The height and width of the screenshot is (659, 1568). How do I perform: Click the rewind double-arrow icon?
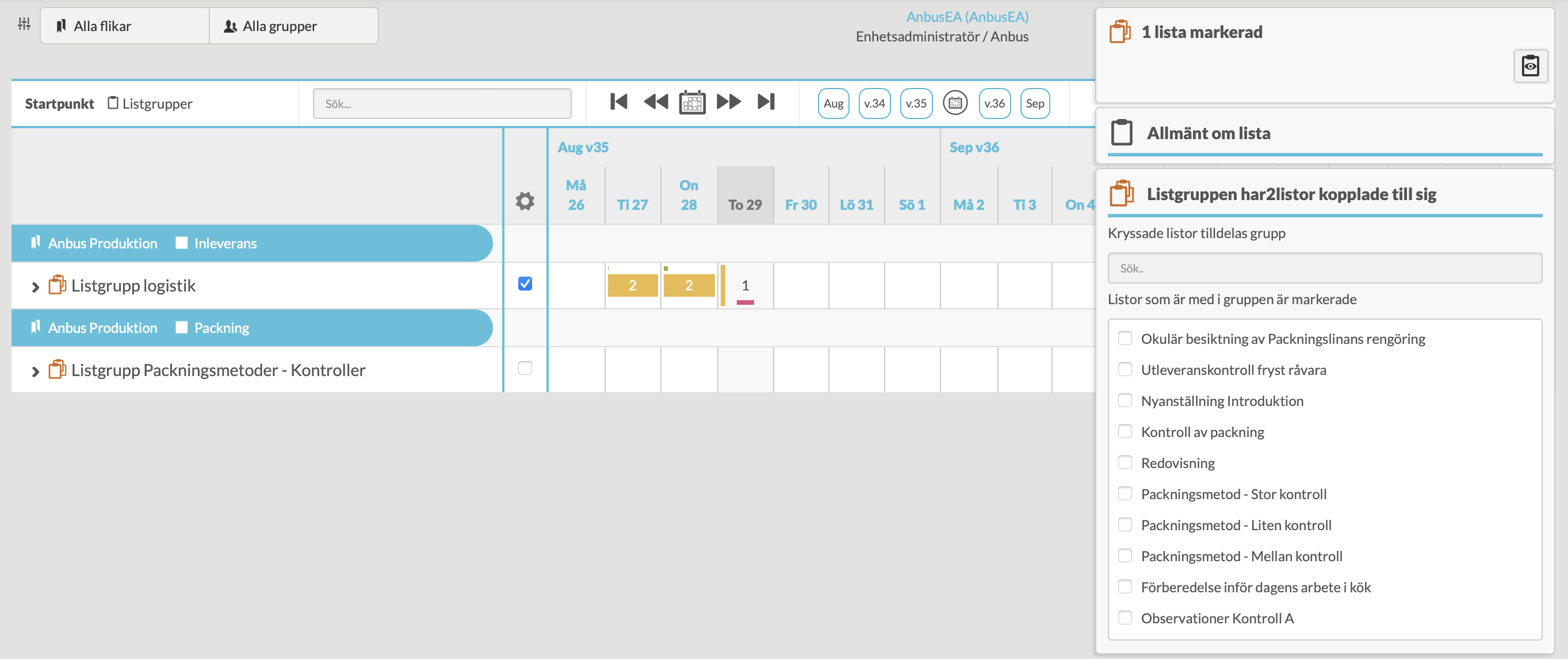tap(656, 102)
